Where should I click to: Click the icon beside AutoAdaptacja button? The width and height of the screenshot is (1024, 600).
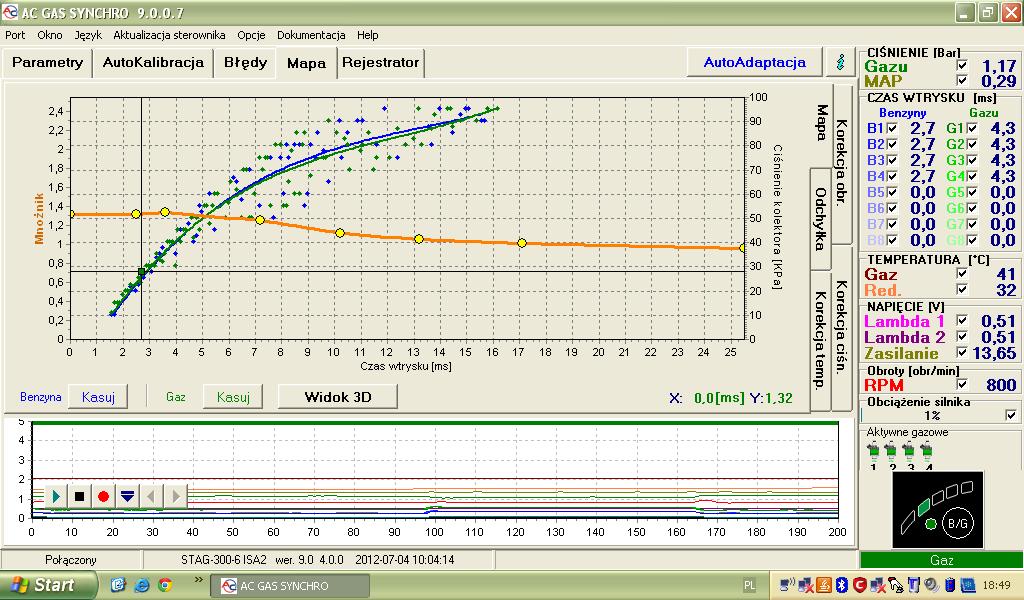click(841, 62)
